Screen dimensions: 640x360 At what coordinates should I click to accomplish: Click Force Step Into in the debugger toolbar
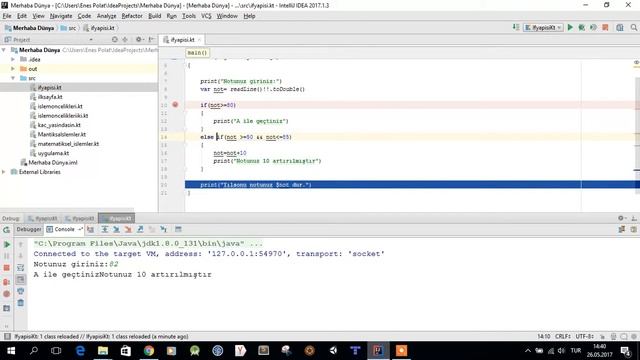tap(128, 229)
